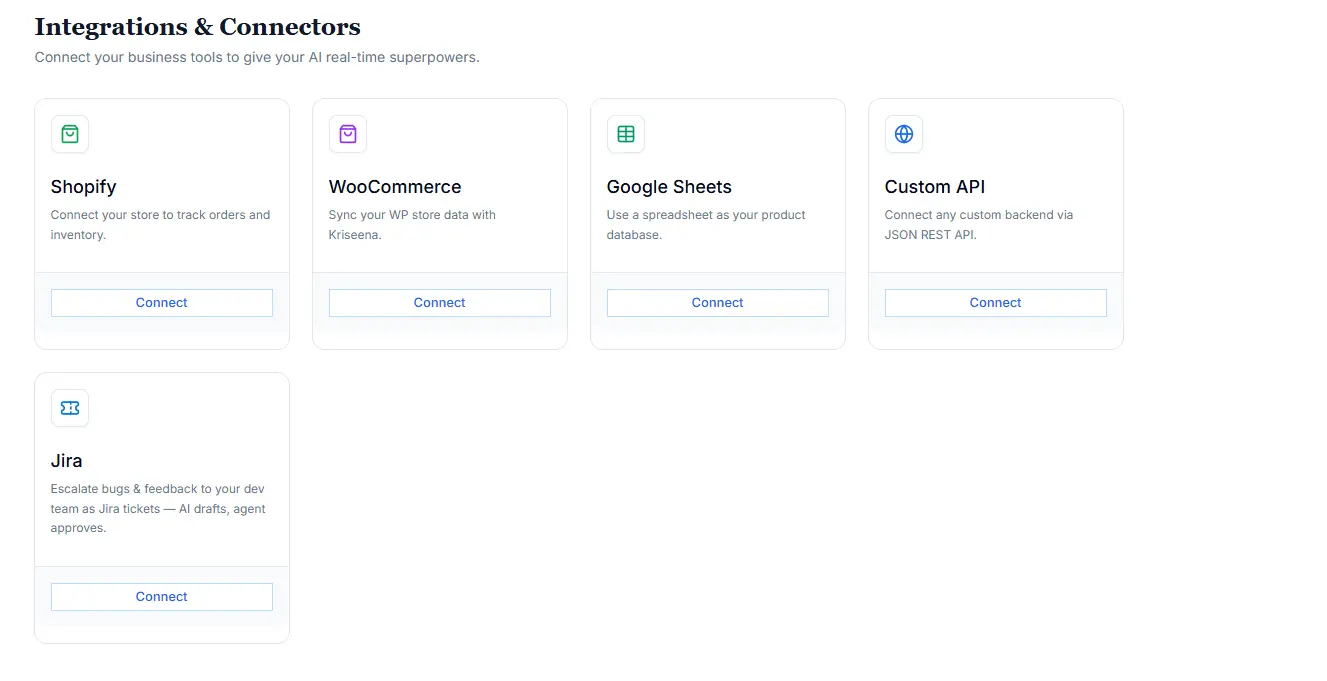This screenshot has width=1327, height=681.
Task: Click the WooCommerce purple bag icon
Action: coord(348,134)
